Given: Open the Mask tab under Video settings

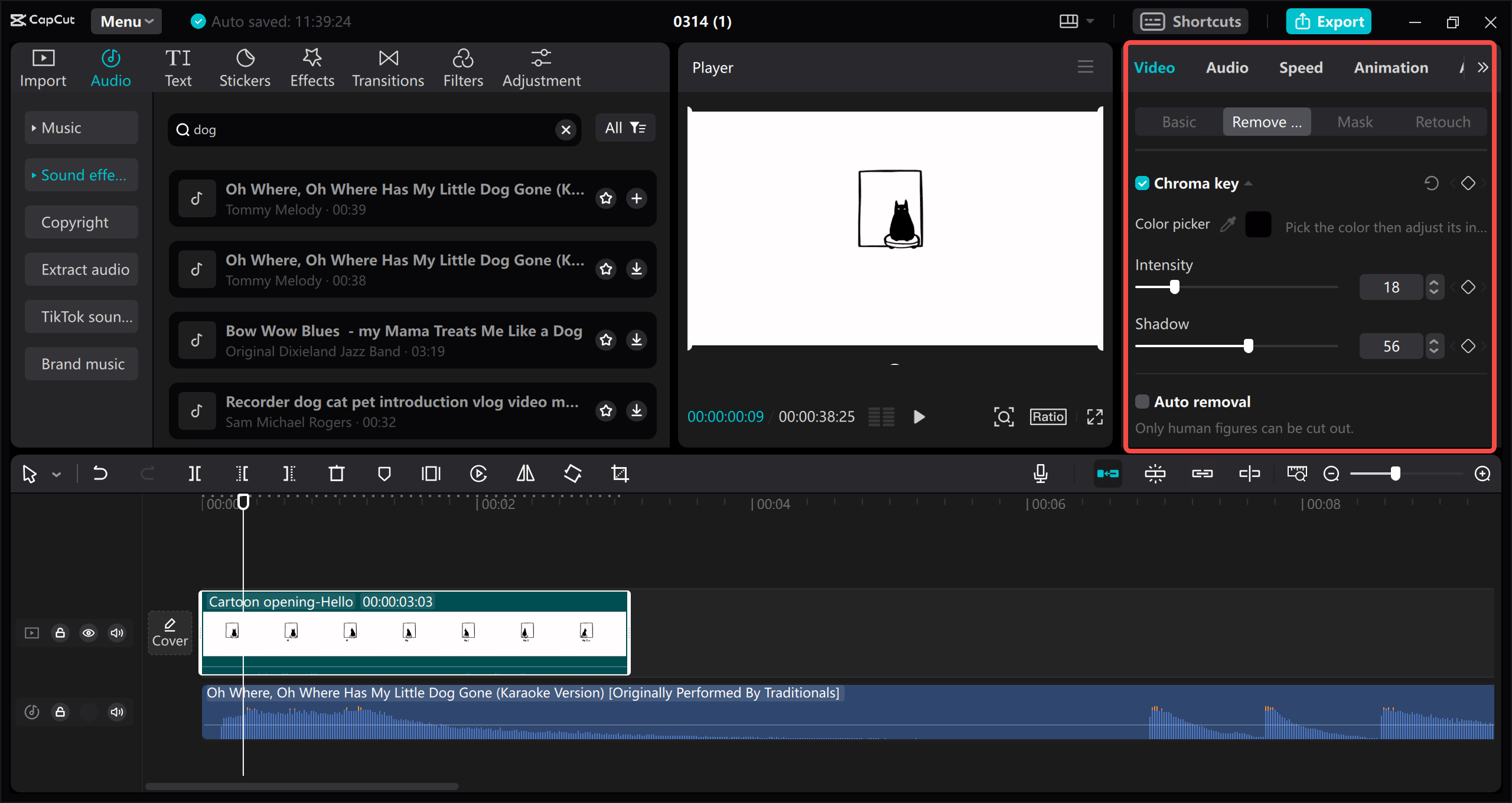Looking at the screenshot, I should coord(1355,122).
